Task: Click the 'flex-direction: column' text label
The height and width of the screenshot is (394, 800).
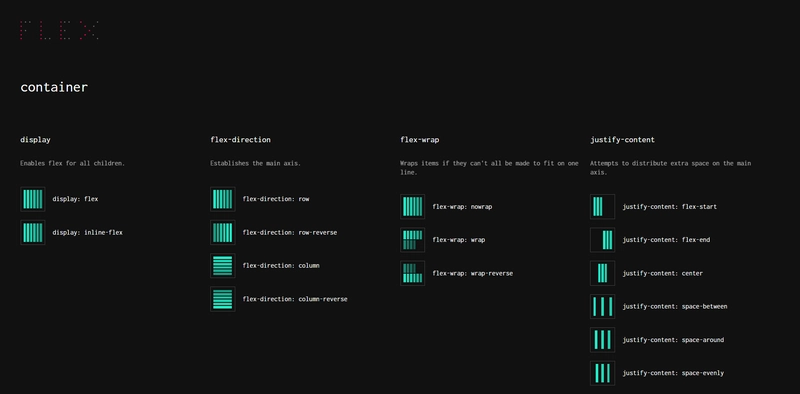Action: (x=281, y=266)
